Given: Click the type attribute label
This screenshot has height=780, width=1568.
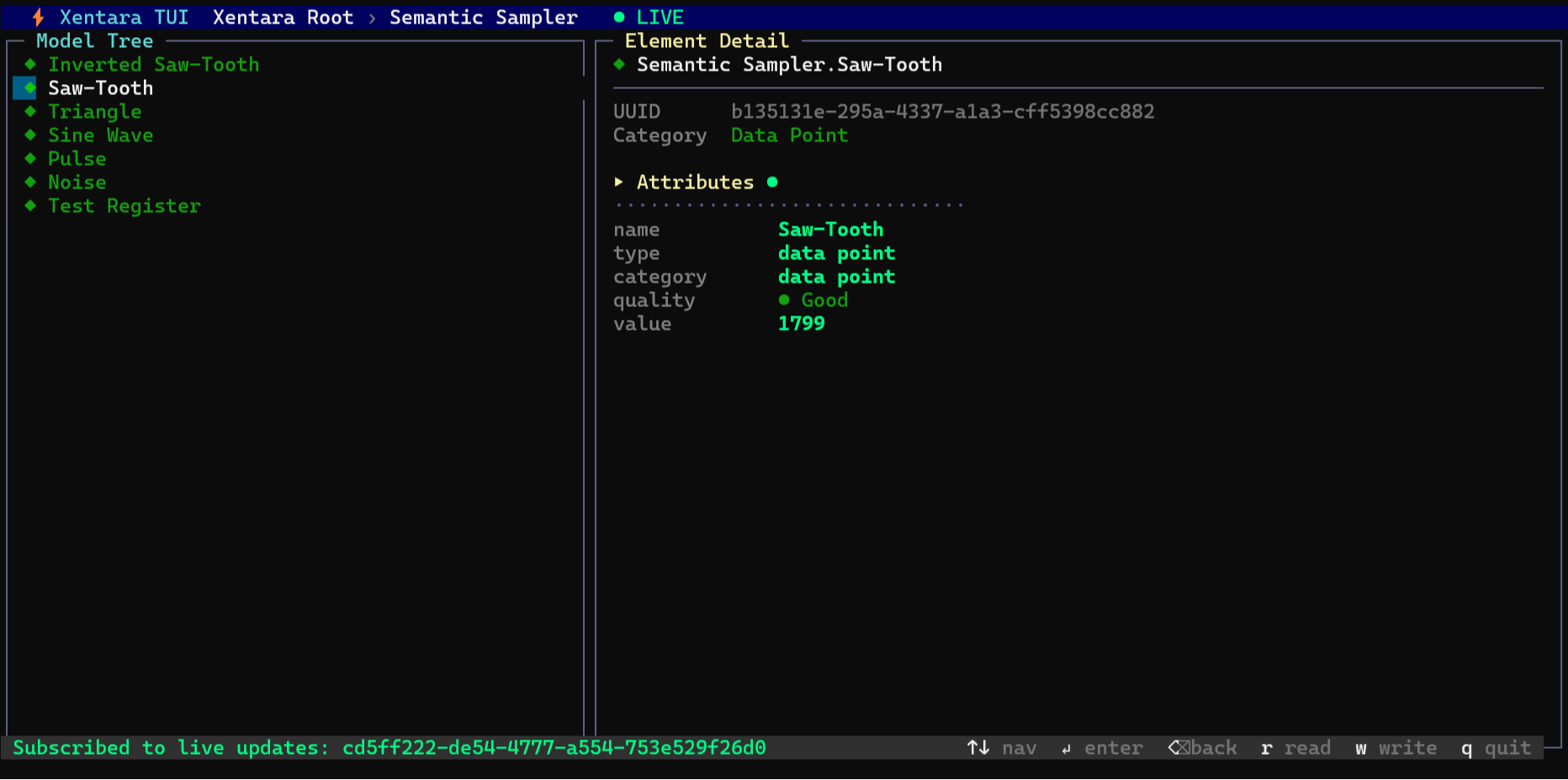Looking at the screenshot, I should click(x=637, y=252).
